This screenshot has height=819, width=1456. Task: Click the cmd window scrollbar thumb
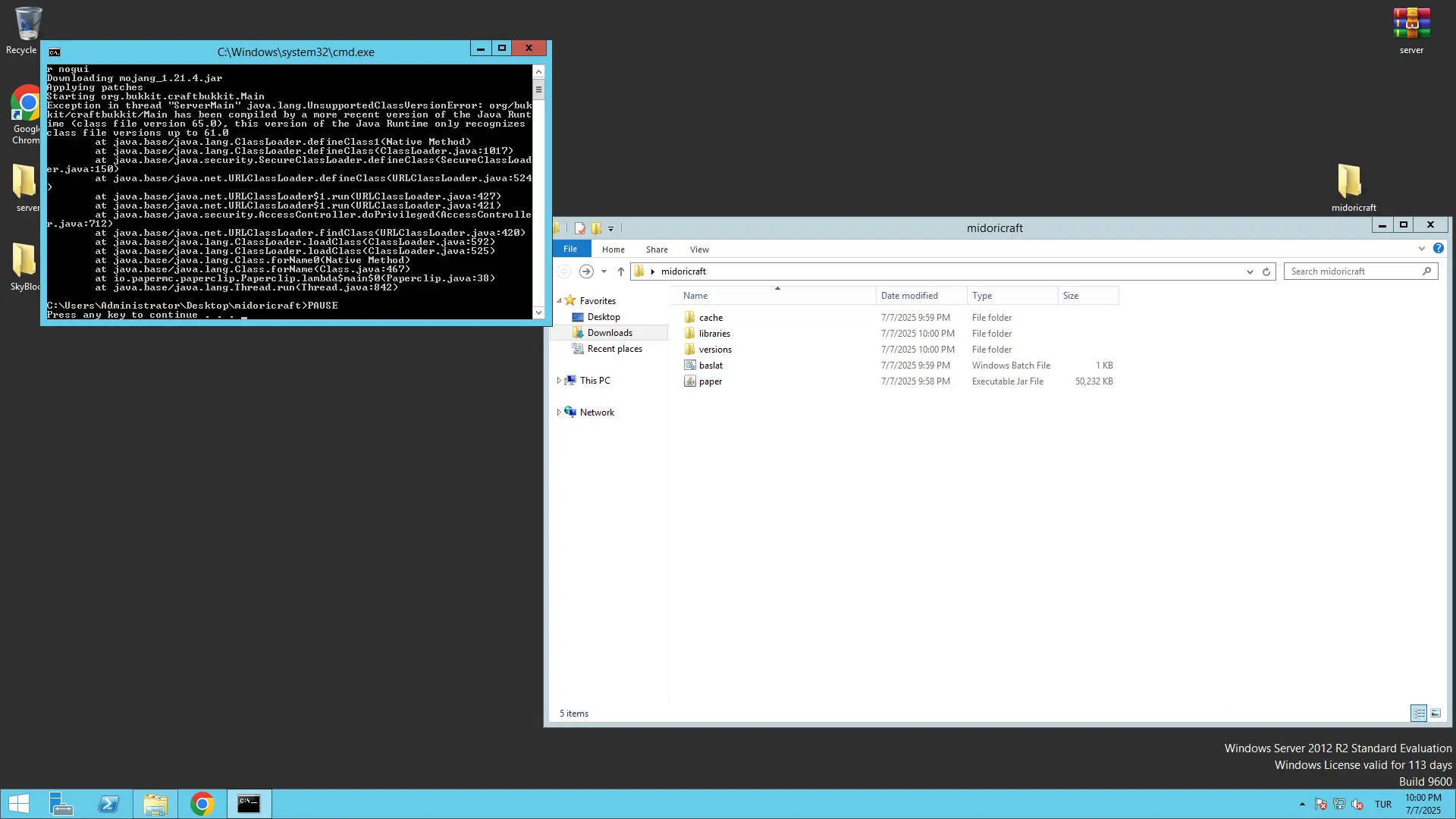click(x=538, y=89)
